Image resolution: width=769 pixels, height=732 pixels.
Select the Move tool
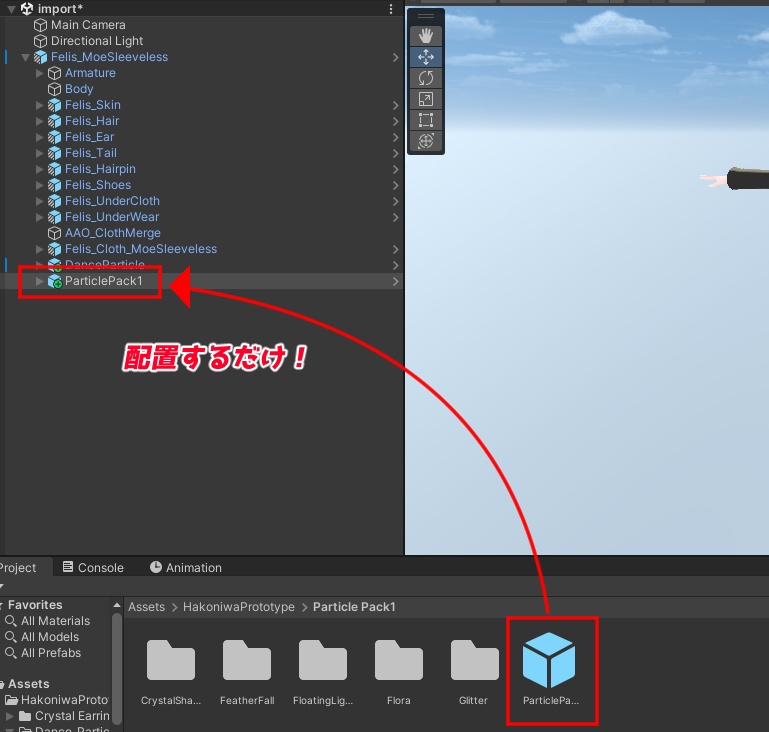[x=426, y=57]
